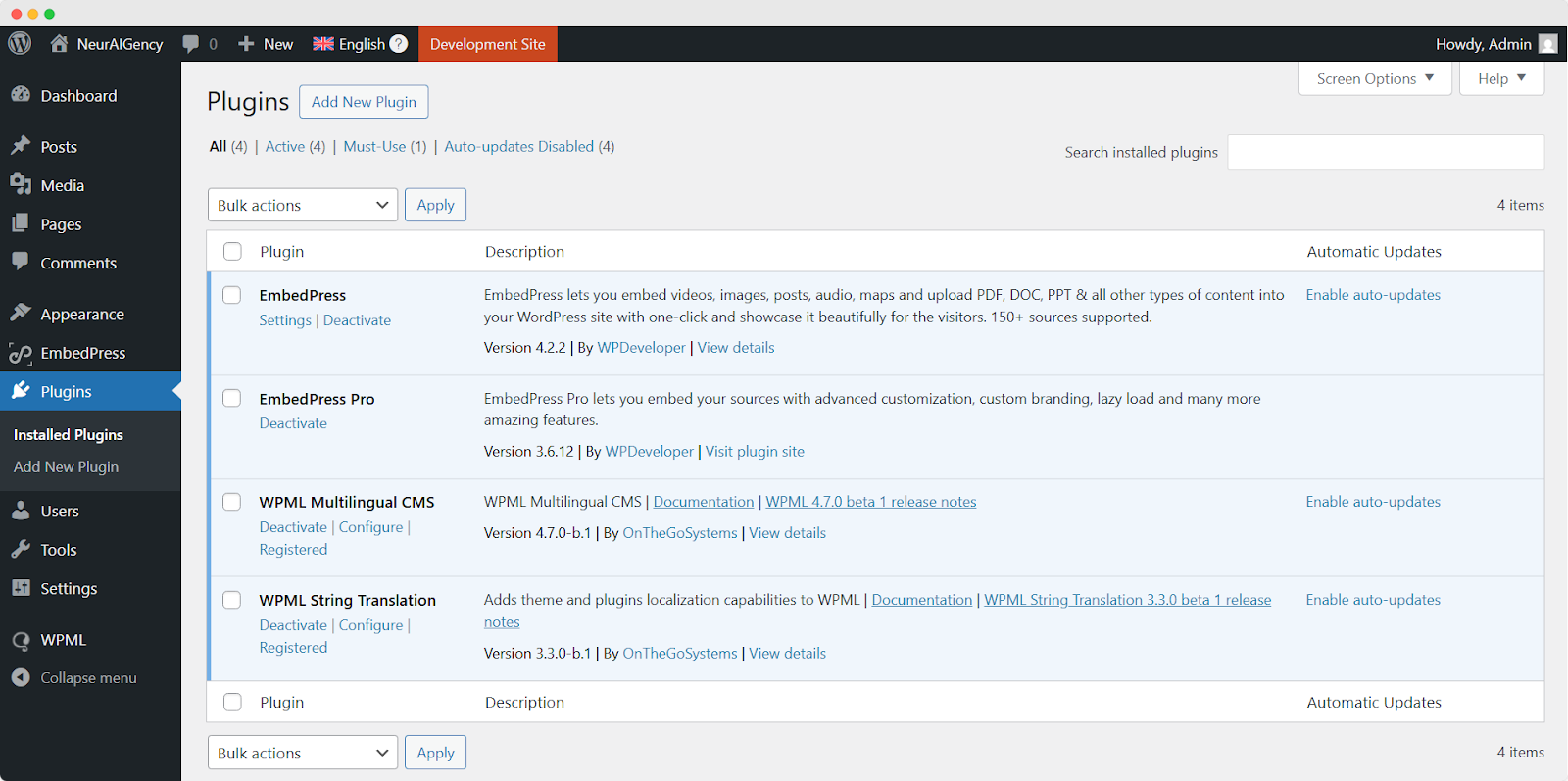Click the Add New Plugin button
The height and width of the screenshot is (781, 1568).
364,102
